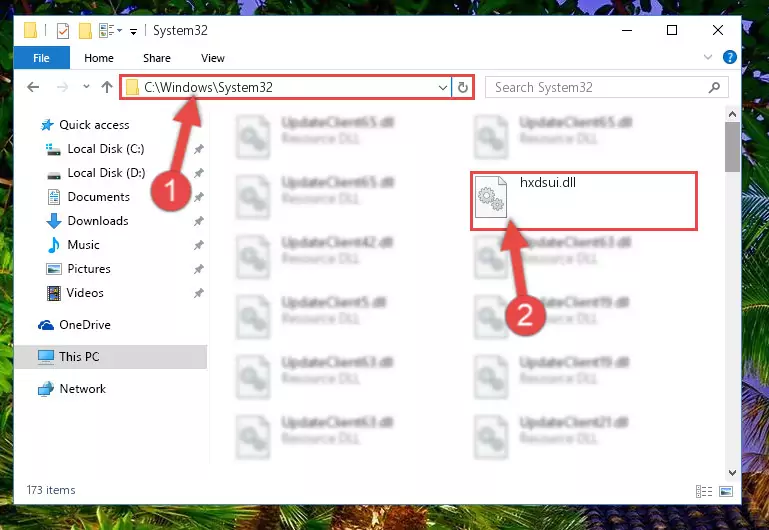Open Downloads in the sidebar
The height and width of the screenshot is (530, 769).
[x=98, y=221]
